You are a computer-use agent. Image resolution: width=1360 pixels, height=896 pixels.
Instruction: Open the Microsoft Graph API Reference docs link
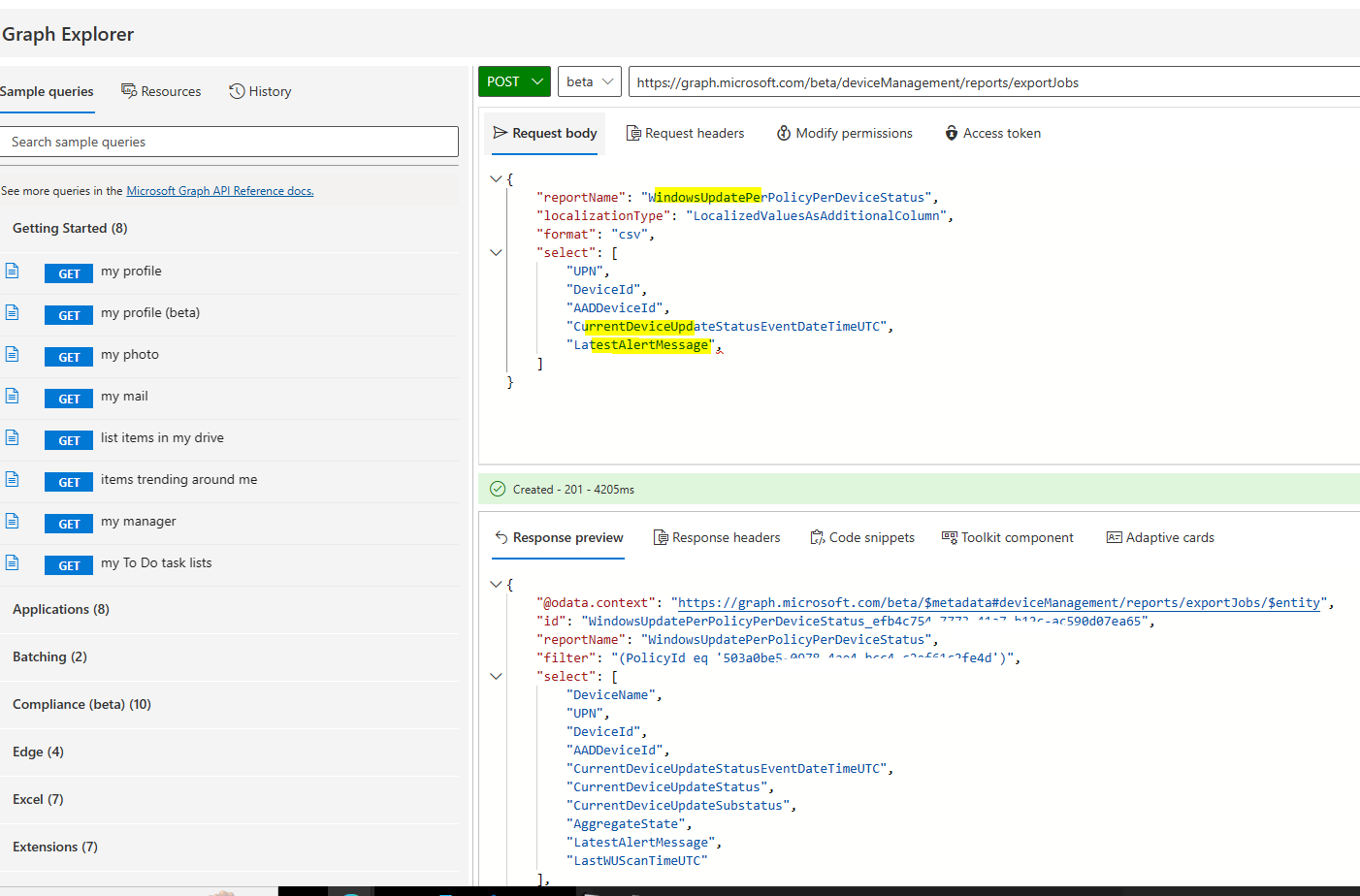pos(220,191)
